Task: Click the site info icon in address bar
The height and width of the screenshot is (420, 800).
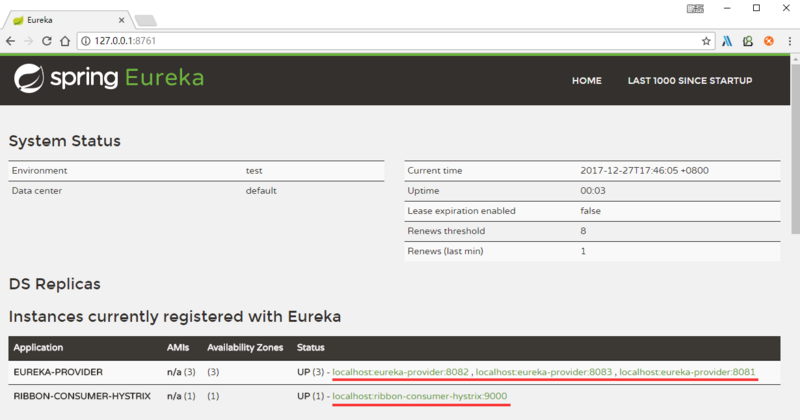Action: (86, 41)
